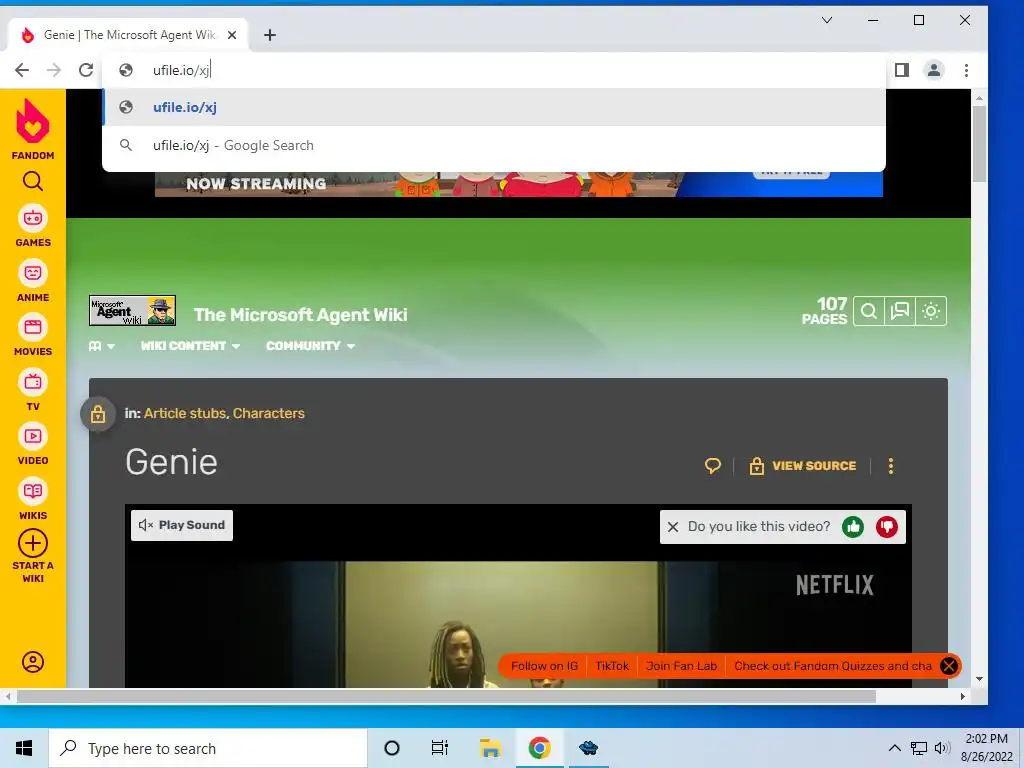Expand the Community dropdown
1024x768 pixels.
310,346
